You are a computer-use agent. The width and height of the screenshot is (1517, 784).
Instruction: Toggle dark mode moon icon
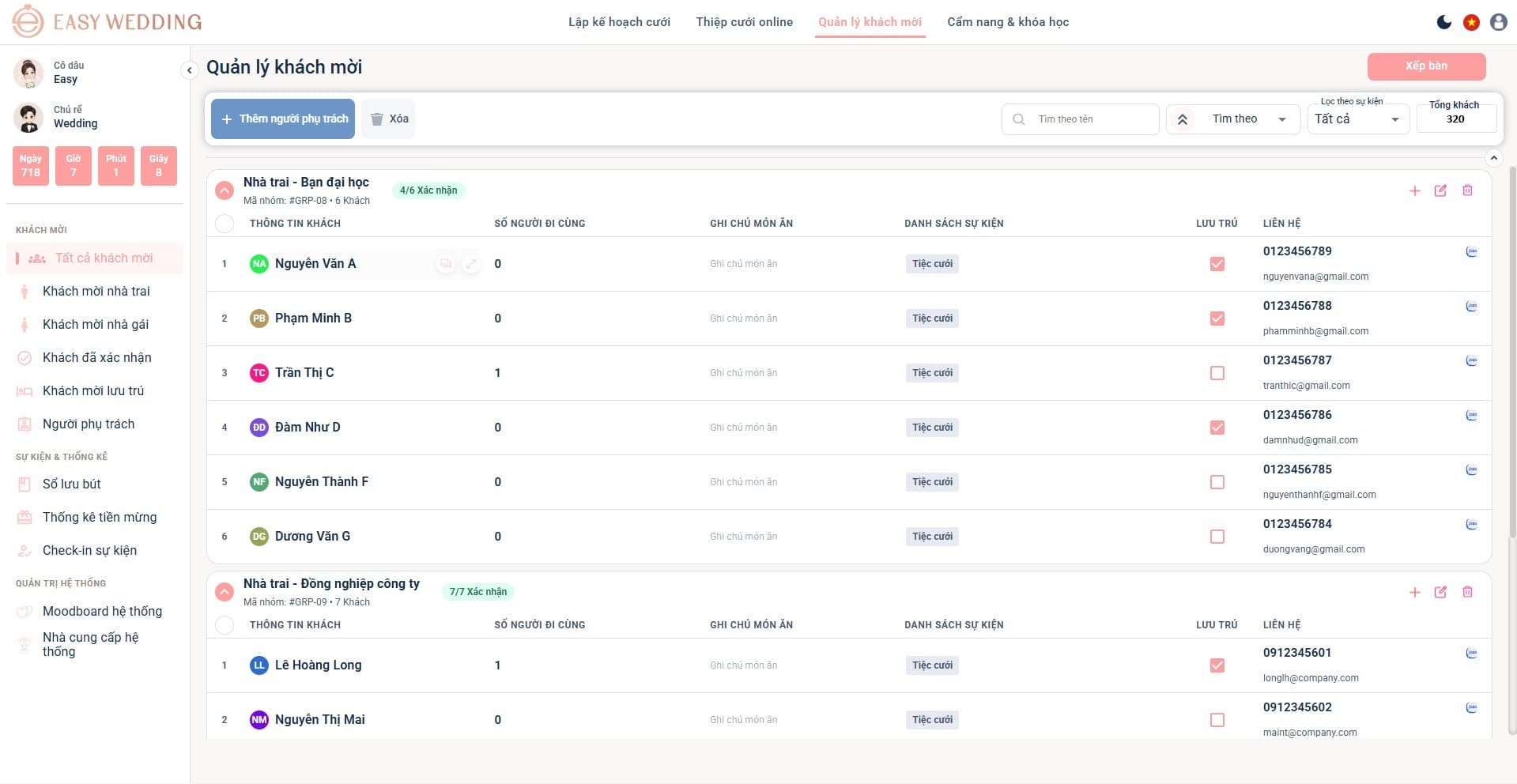[x=1444, y=22]
